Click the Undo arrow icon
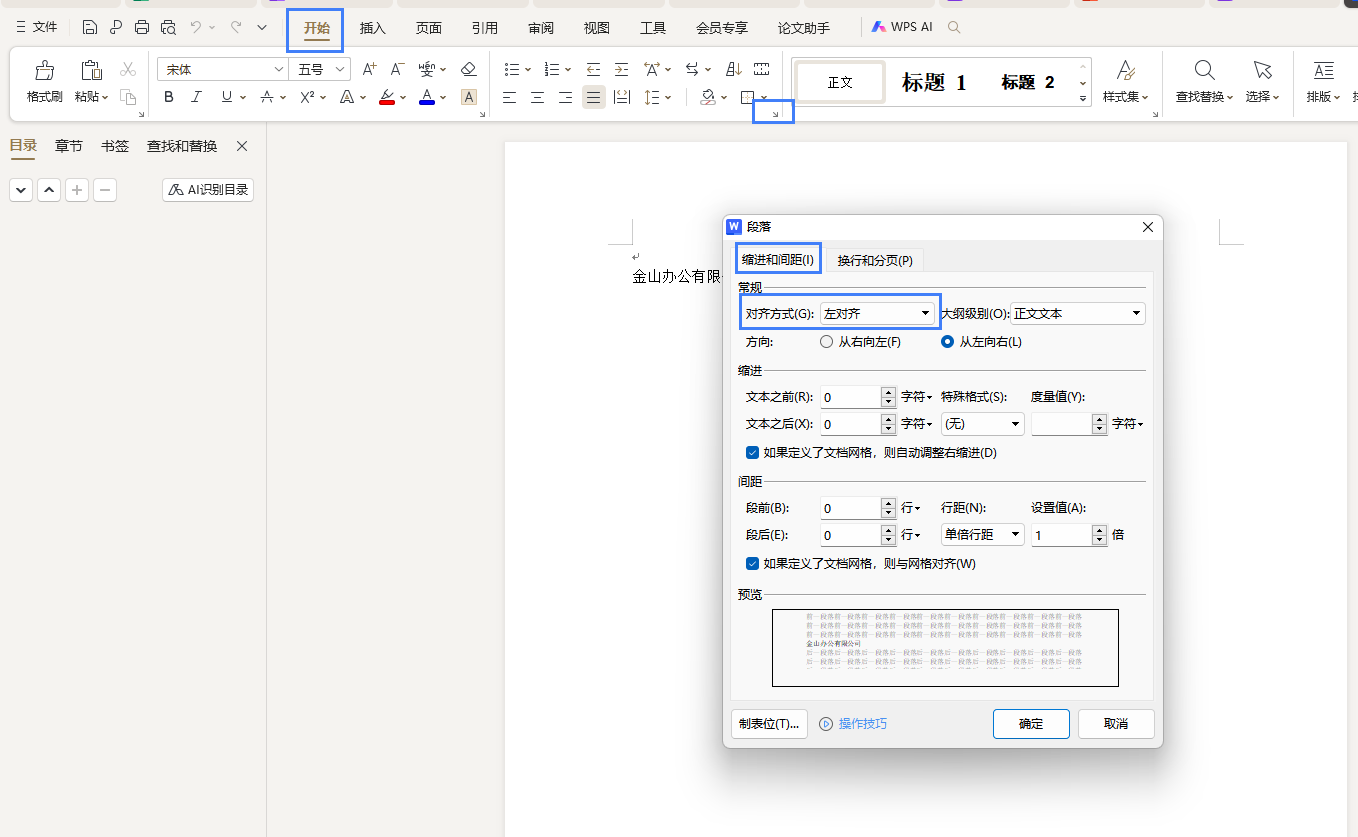The width and height of the screenshot is (1358, 837). pos(197,27)
